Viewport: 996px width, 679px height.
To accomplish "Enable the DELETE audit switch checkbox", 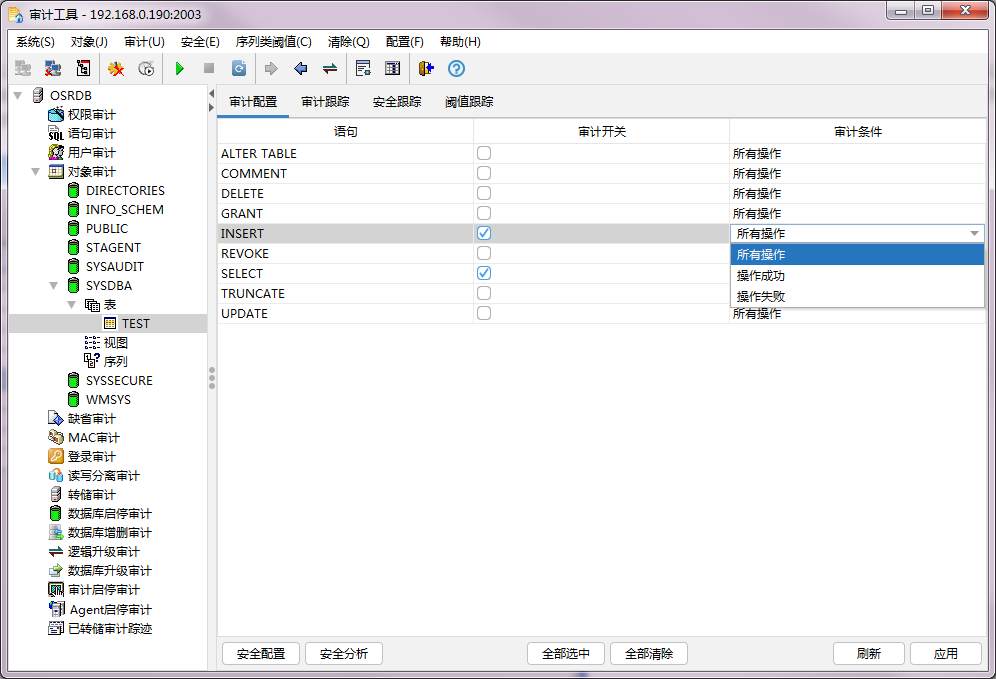I will pos(484,193).
